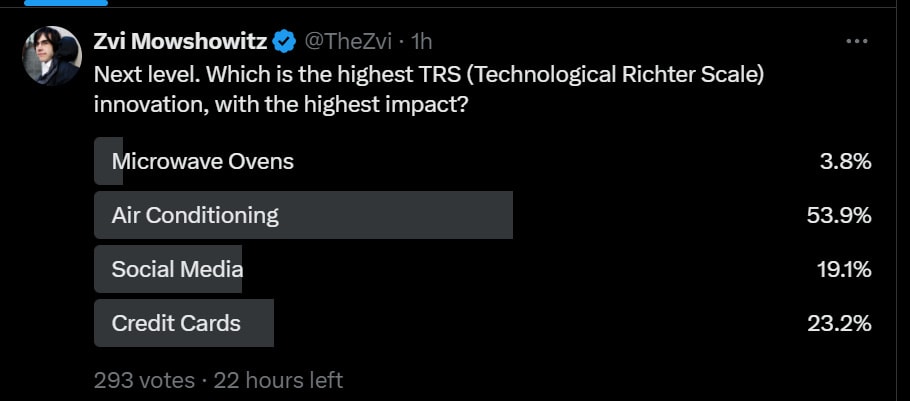The image size is (910, 401).
Task: Click the words Technological Richter Scale in the tweet
Action: point(609,76)
